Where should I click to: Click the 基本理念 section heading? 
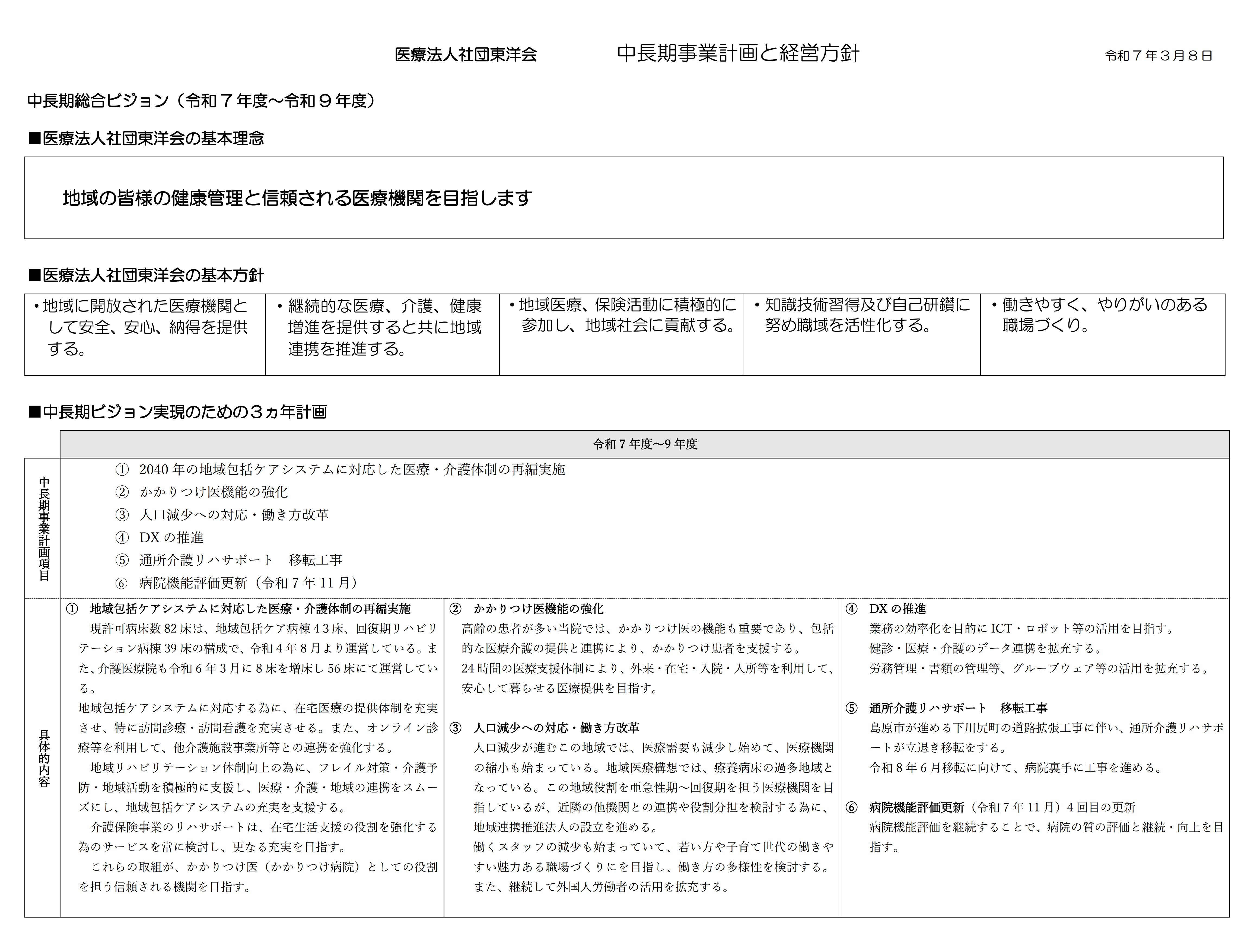[x=146, y=138]
